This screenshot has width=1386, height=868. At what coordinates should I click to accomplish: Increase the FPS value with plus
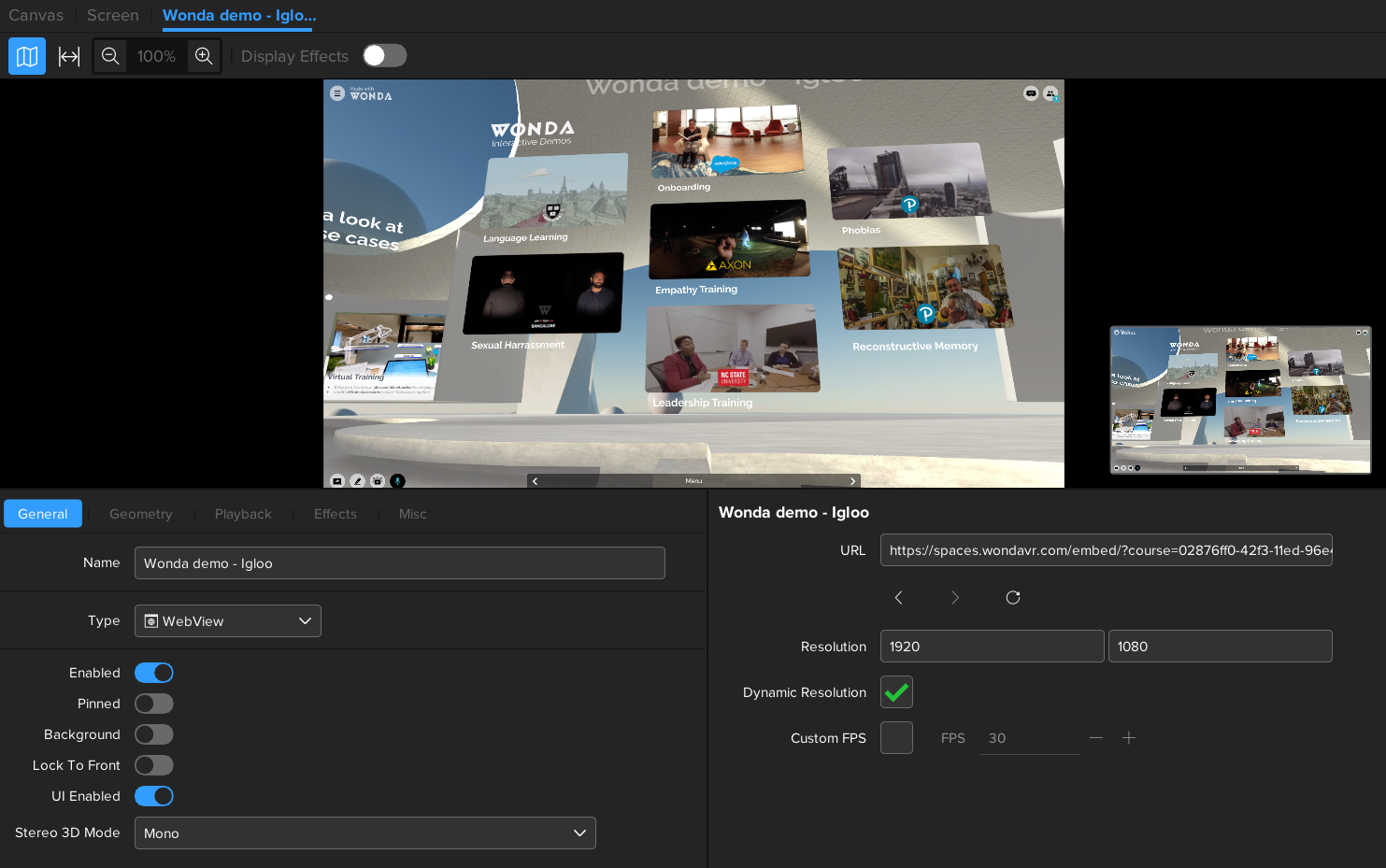(1128, 738)
